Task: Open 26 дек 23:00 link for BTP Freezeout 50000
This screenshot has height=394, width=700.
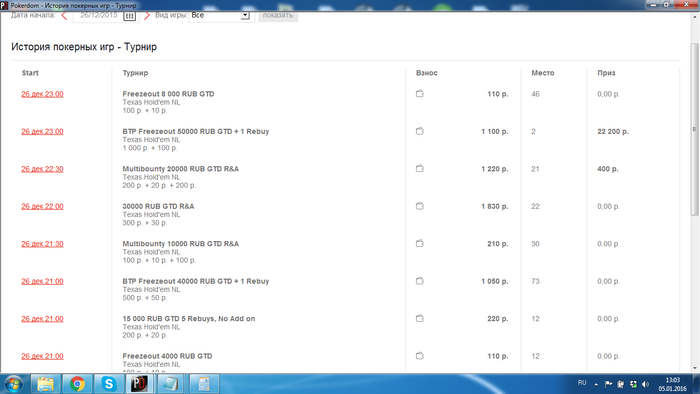Action: [42, 132]
